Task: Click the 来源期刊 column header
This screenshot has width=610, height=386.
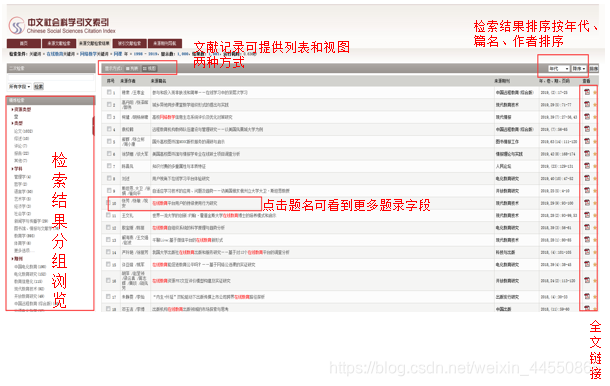Action: pyautogui.click(x=502, y=81)
